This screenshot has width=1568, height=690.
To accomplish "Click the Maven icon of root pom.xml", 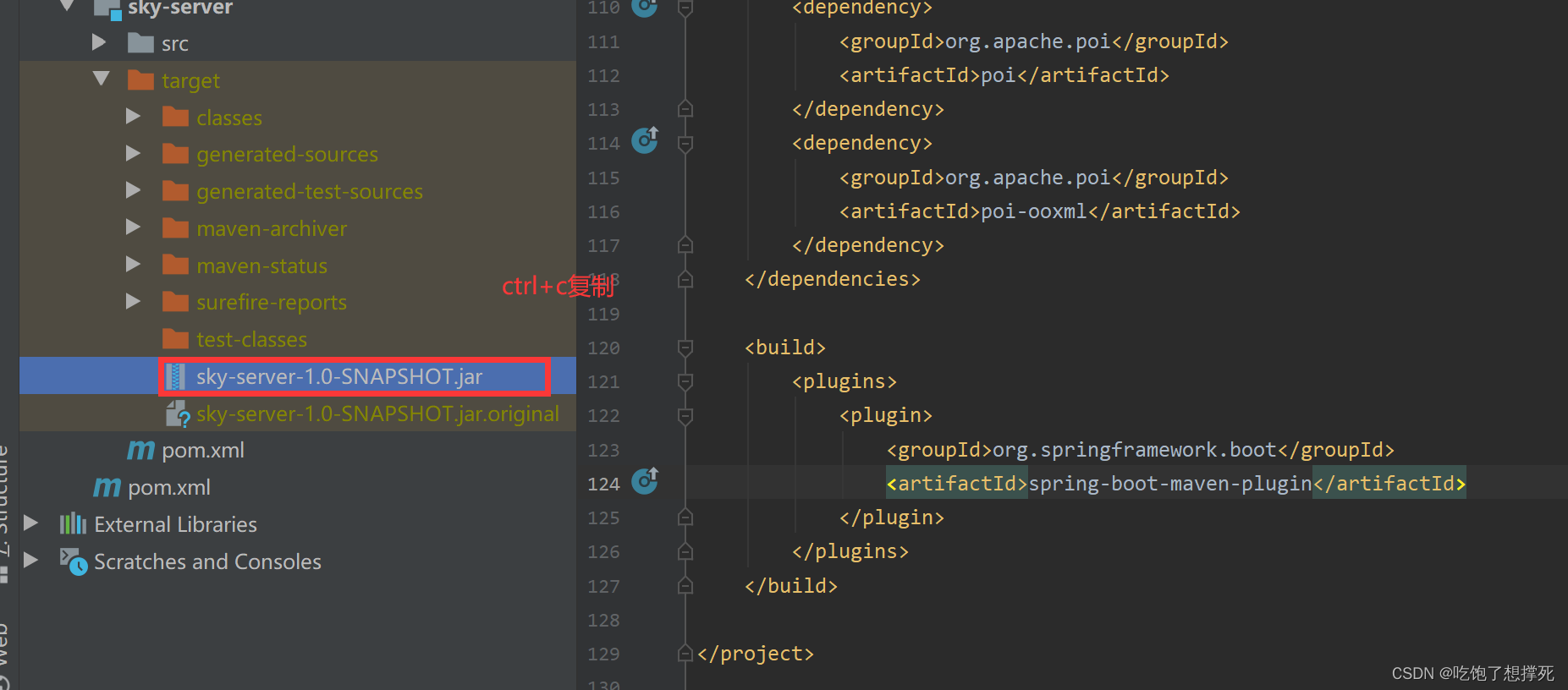I will click(107, 487).
